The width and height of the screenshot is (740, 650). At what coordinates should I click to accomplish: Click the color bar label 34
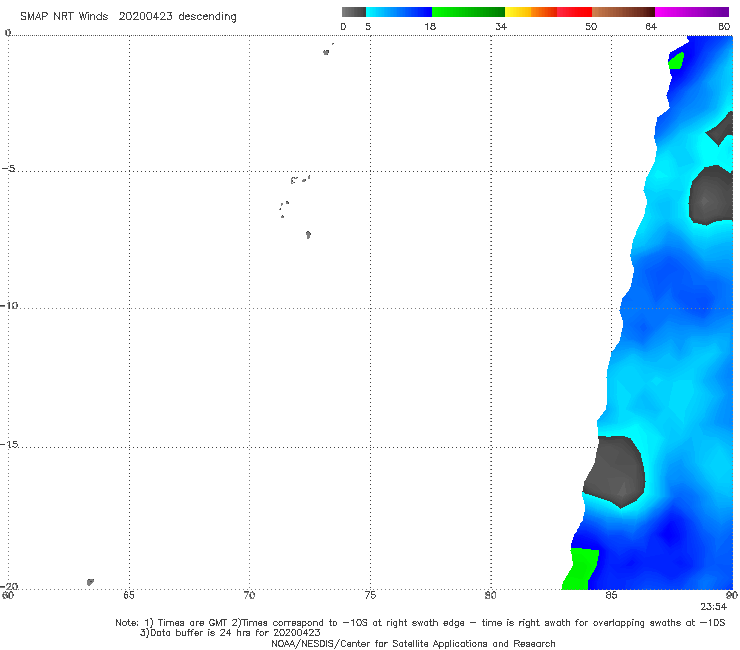coord(501,26)
